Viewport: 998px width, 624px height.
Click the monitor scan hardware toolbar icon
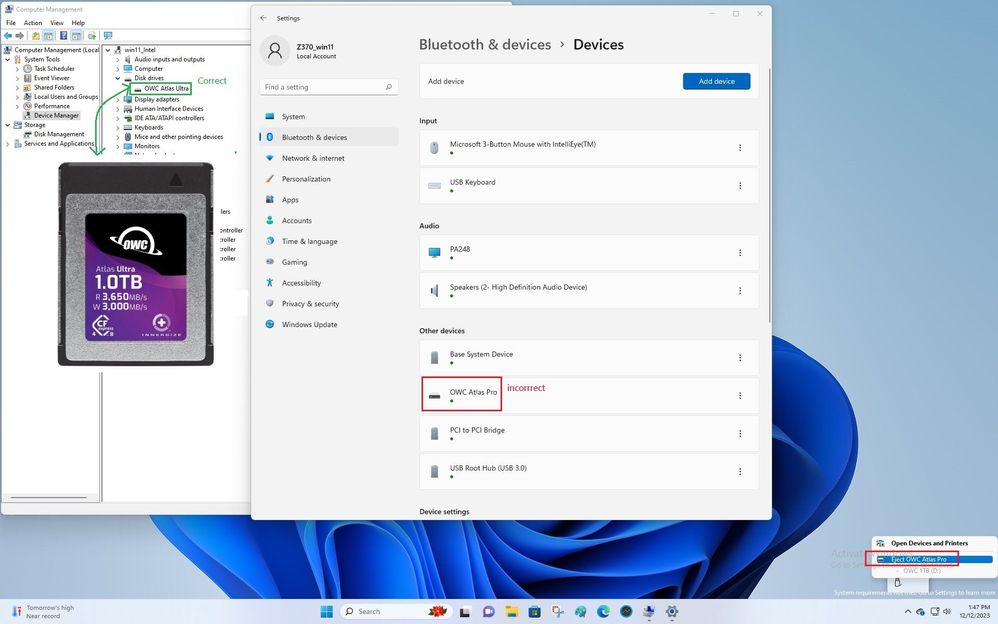[108, 36]
